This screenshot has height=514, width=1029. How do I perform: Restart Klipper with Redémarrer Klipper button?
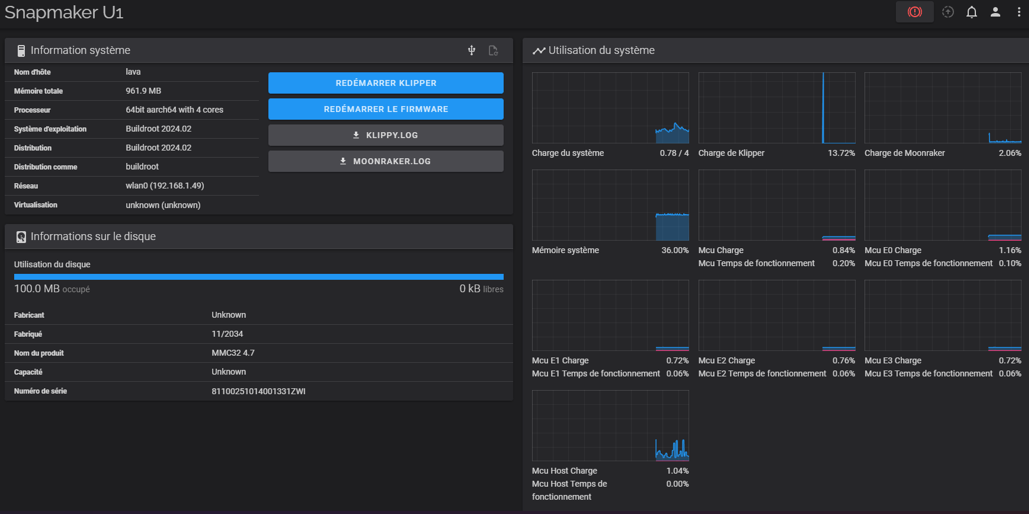tap(385, 83)
